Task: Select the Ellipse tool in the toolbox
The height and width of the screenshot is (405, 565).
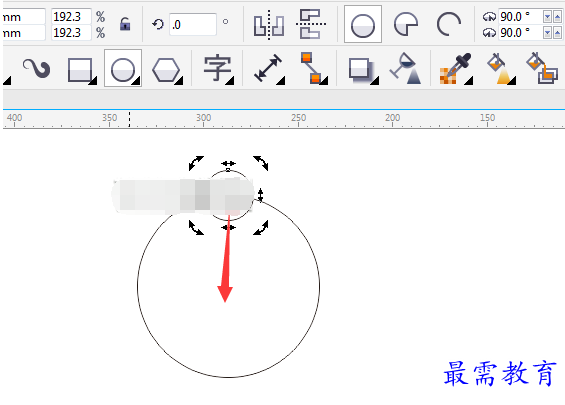Action: click(123, 69)
